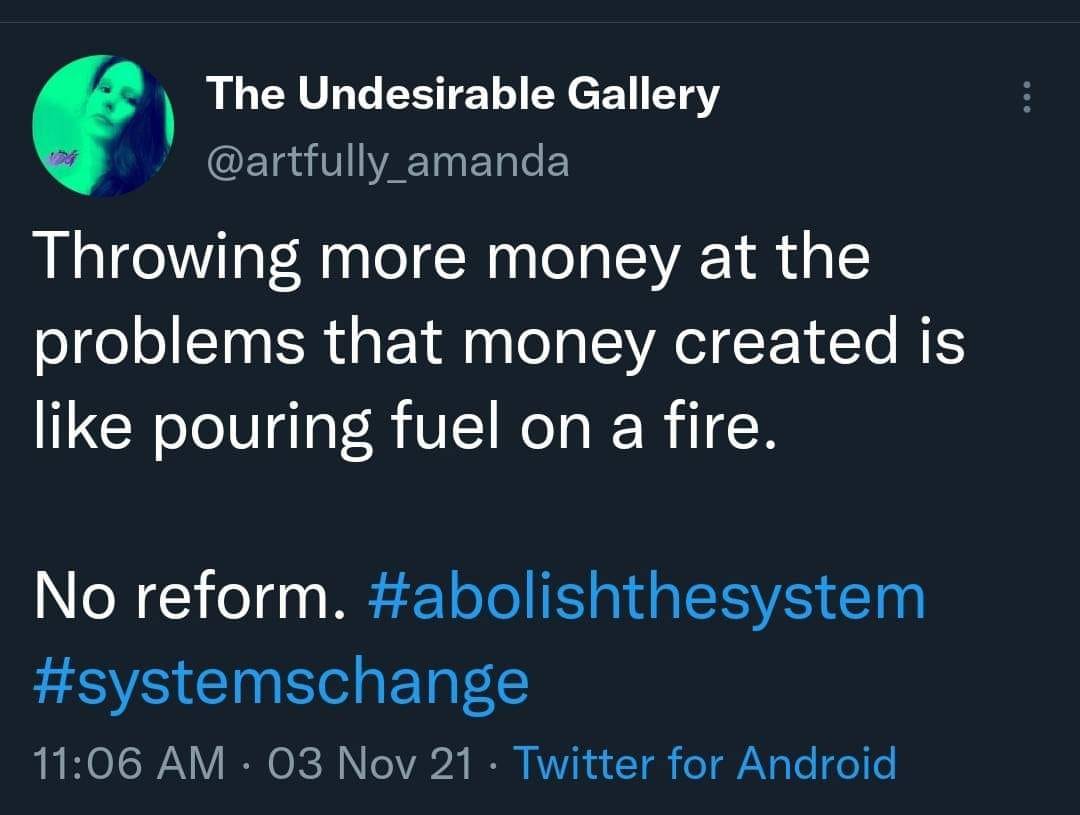Open the three-dot more options menu
Image resolution: width=1080 pixels, height=815 pixels.
[x=1024, y=97]
